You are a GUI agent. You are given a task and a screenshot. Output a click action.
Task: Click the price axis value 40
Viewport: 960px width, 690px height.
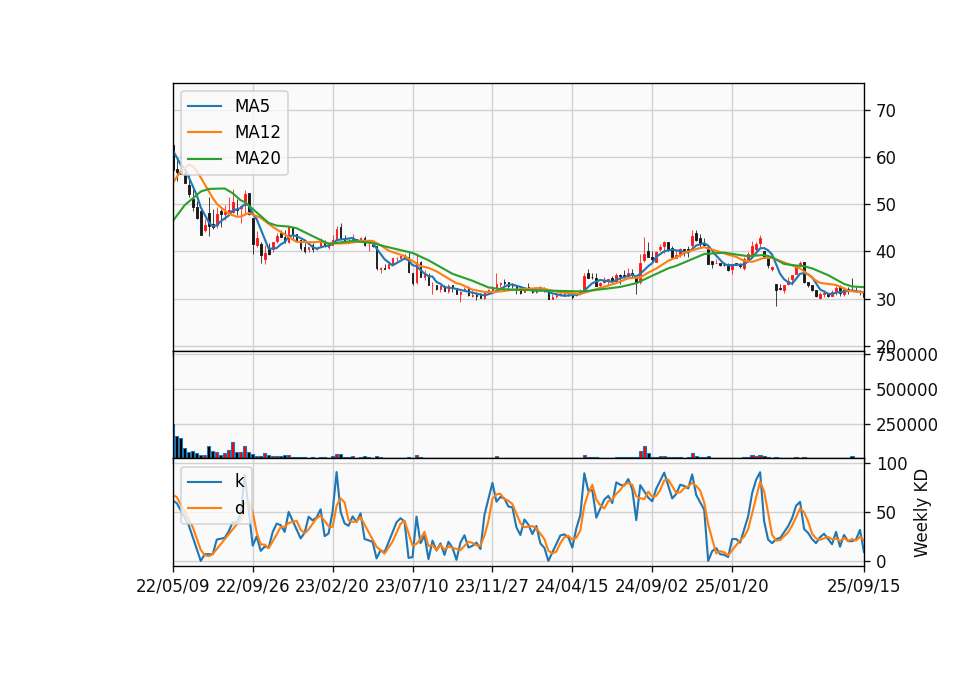pos(886,252)
